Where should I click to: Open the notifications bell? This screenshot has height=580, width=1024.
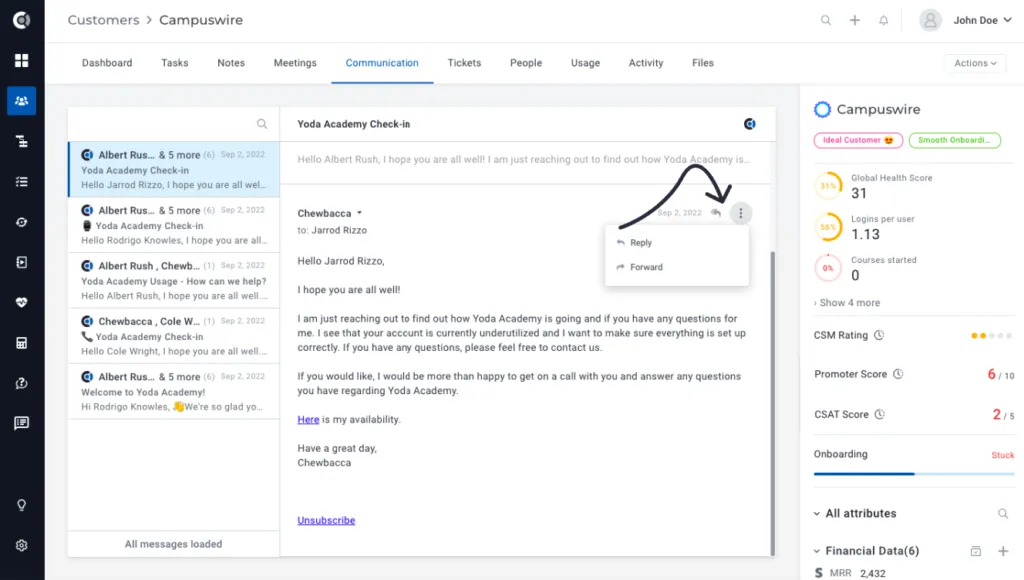[x=884, y=20]
